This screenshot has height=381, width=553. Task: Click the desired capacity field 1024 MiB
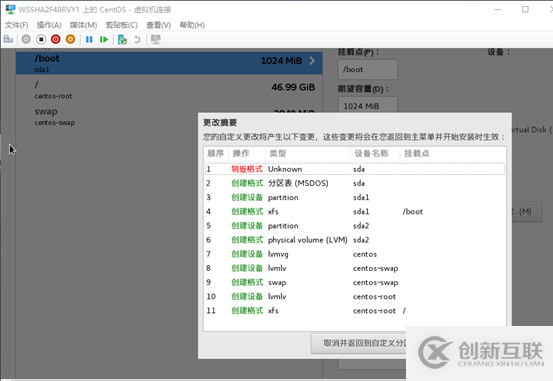(367, 105)
